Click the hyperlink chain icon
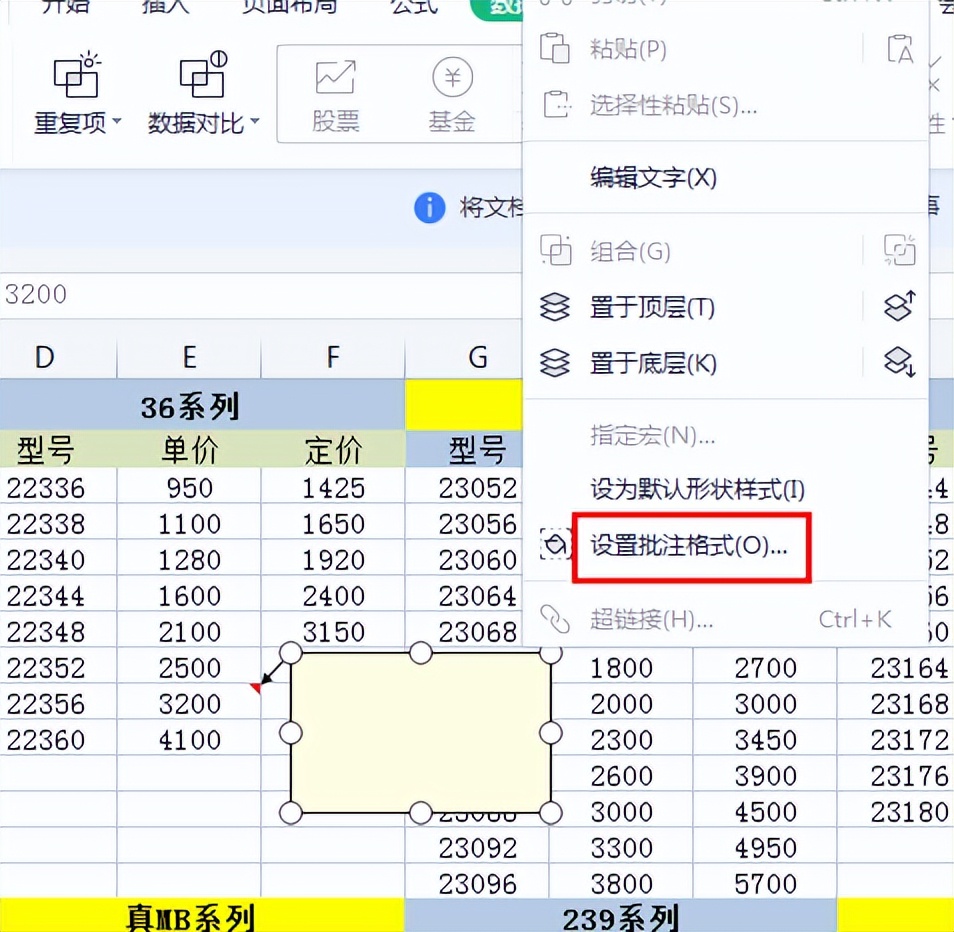The height and width of the screenshot is (932, 954). (555, 619)
